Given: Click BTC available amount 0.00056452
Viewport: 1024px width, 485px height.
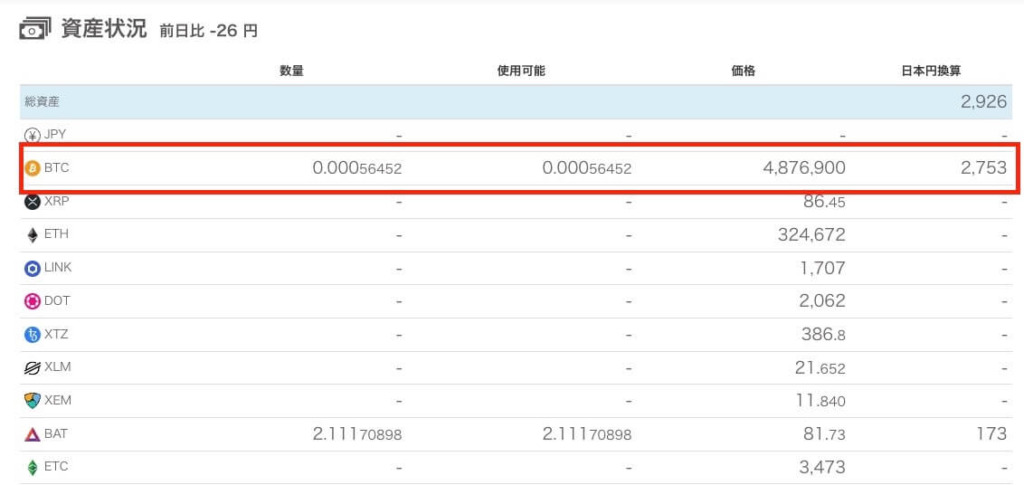Looking at the screenshot, I should pyautogui.click(x=587, y=168).
